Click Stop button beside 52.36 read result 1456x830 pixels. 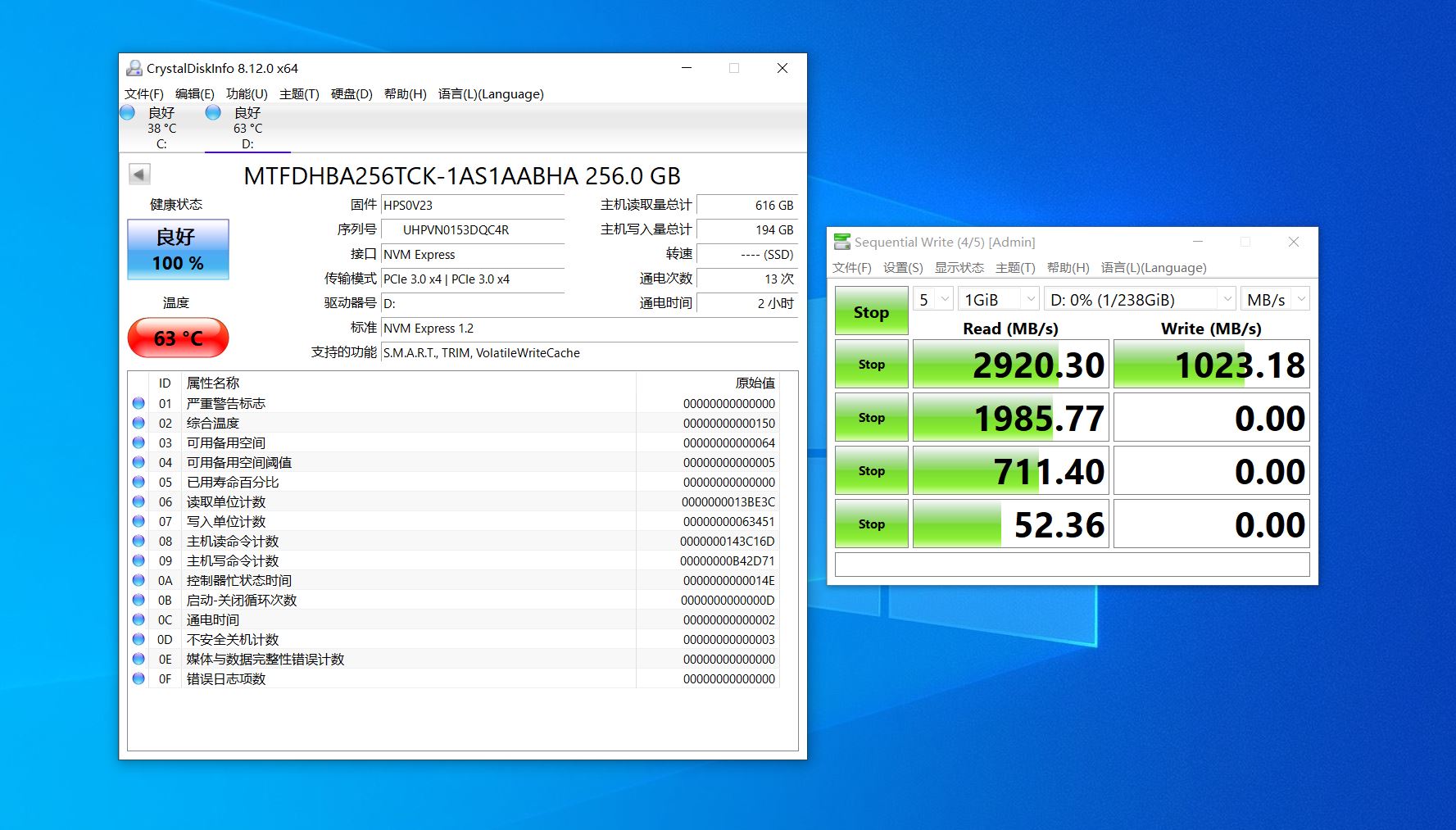[x=871, y=524]
